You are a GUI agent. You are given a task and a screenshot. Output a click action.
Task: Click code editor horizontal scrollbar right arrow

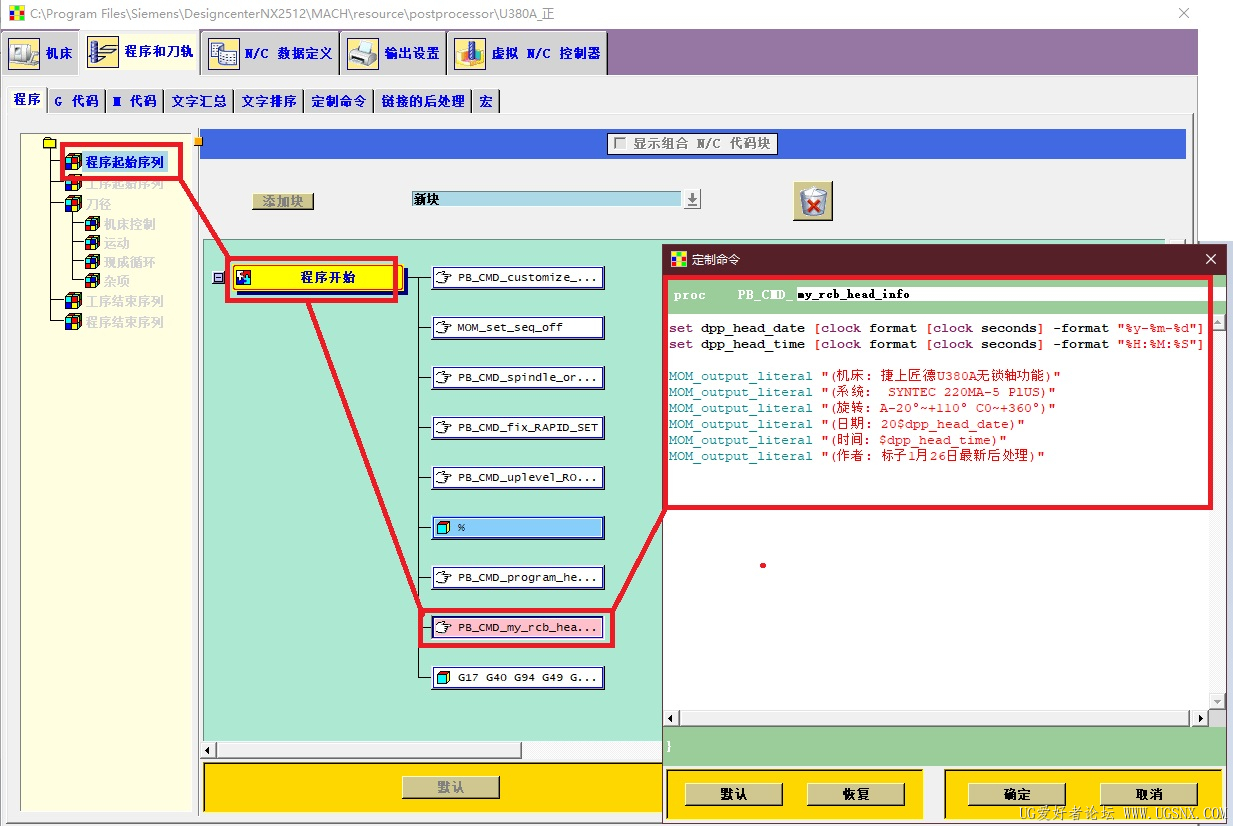pos(1201,718)
